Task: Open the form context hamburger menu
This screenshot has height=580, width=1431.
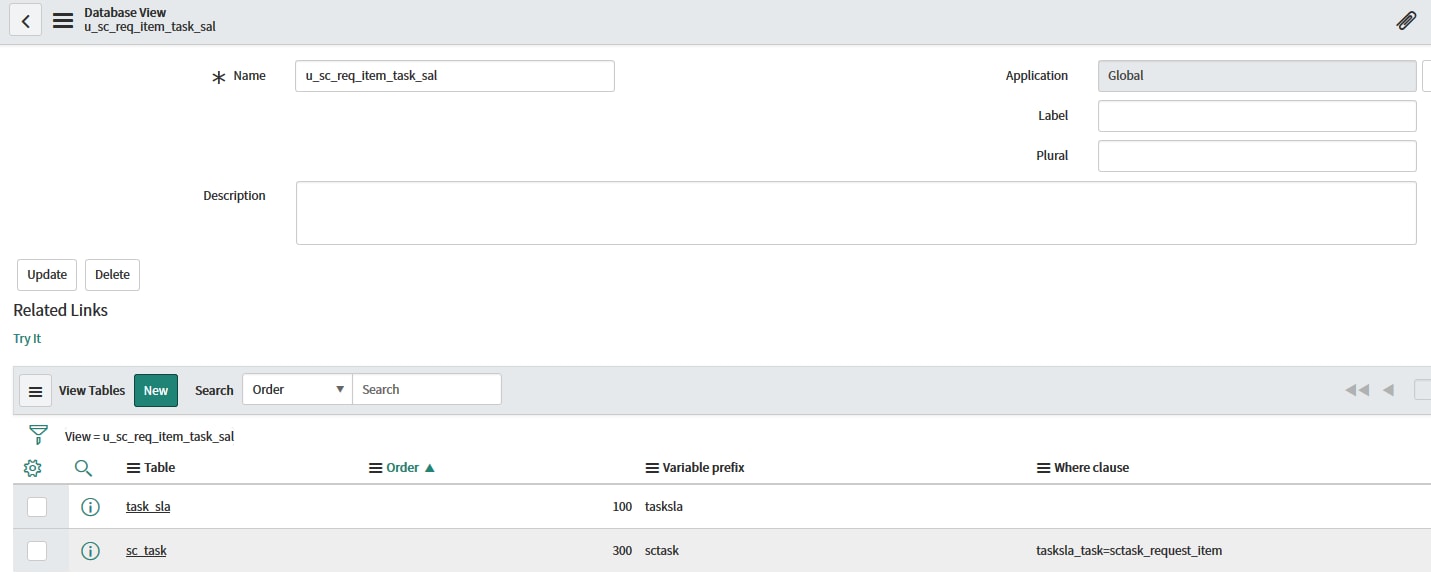Action: coord(62,20)
